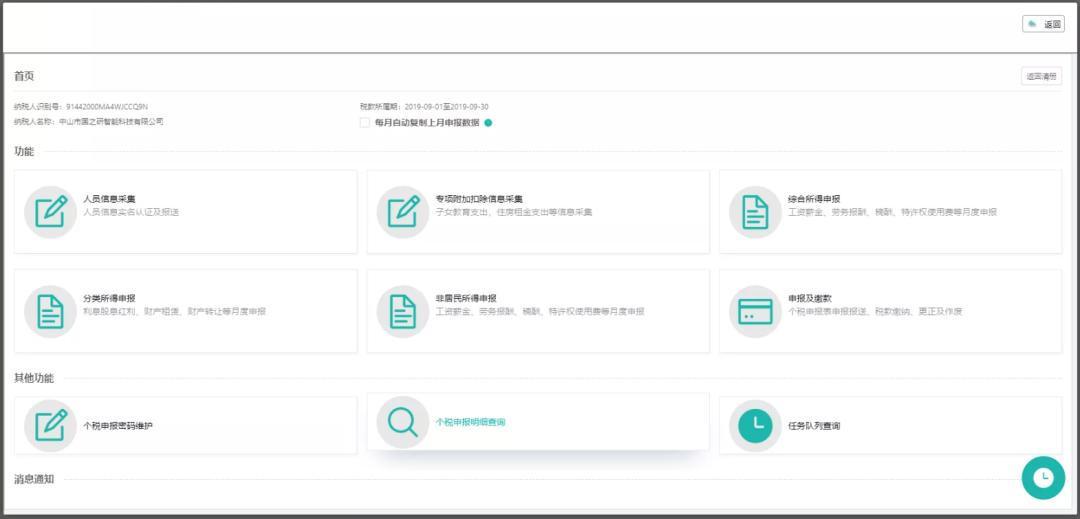Select the 首页 page heading
The height and width of the screenshot is (519, 1080).
click(24, 76)
